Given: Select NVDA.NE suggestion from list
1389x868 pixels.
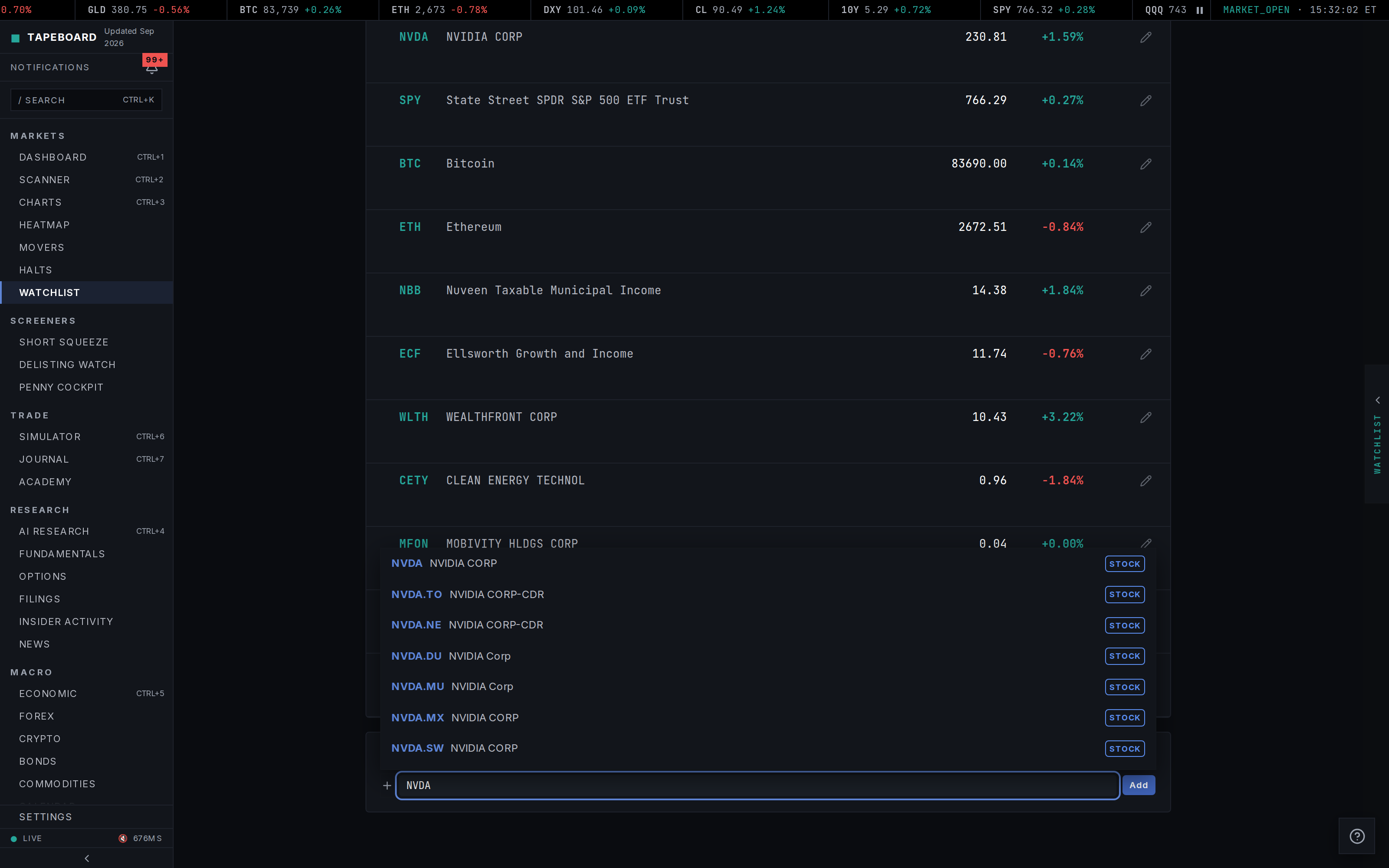Looking at the screenshot, I should point(768,625).
